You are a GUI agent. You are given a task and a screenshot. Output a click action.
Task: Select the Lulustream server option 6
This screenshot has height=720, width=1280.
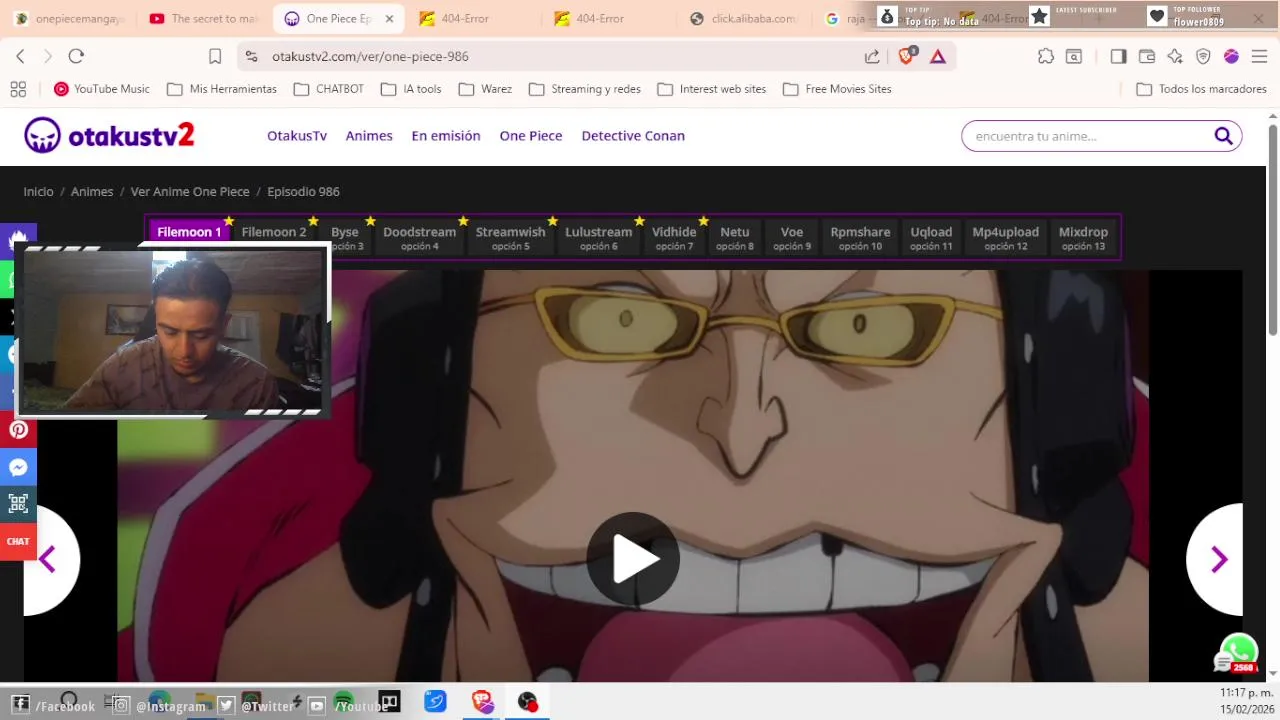[x=599, y=238]
